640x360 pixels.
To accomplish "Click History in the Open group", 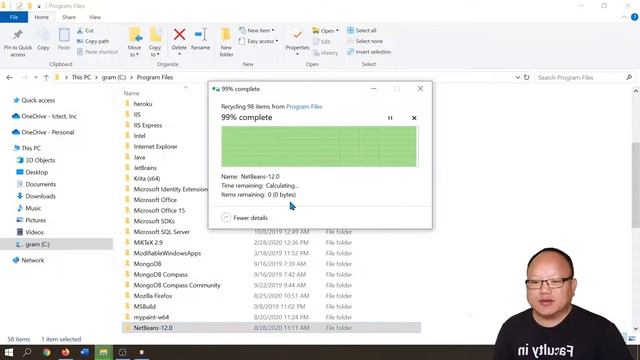I will coord(326,53).
